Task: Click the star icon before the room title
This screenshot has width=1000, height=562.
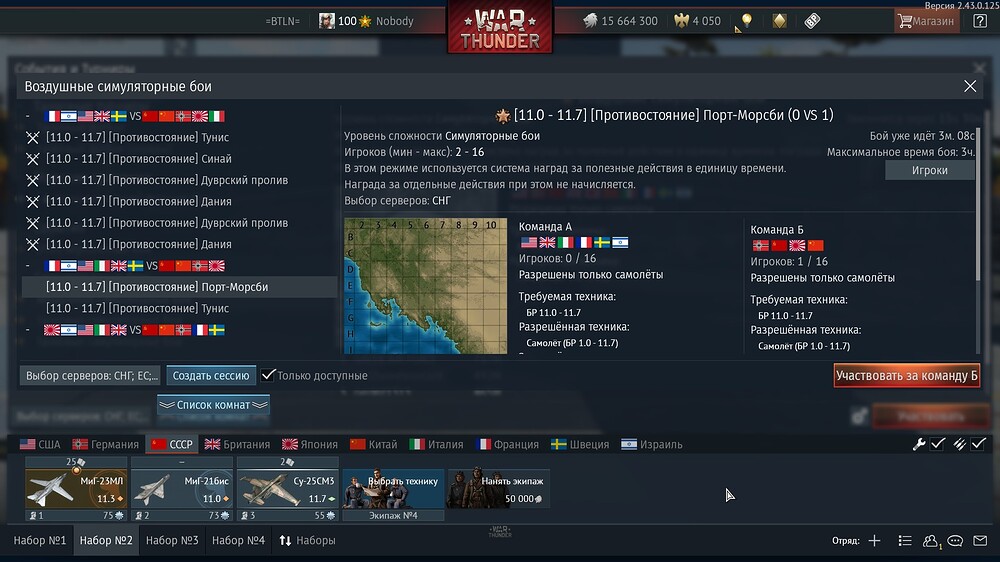Action: pos(503,115)
